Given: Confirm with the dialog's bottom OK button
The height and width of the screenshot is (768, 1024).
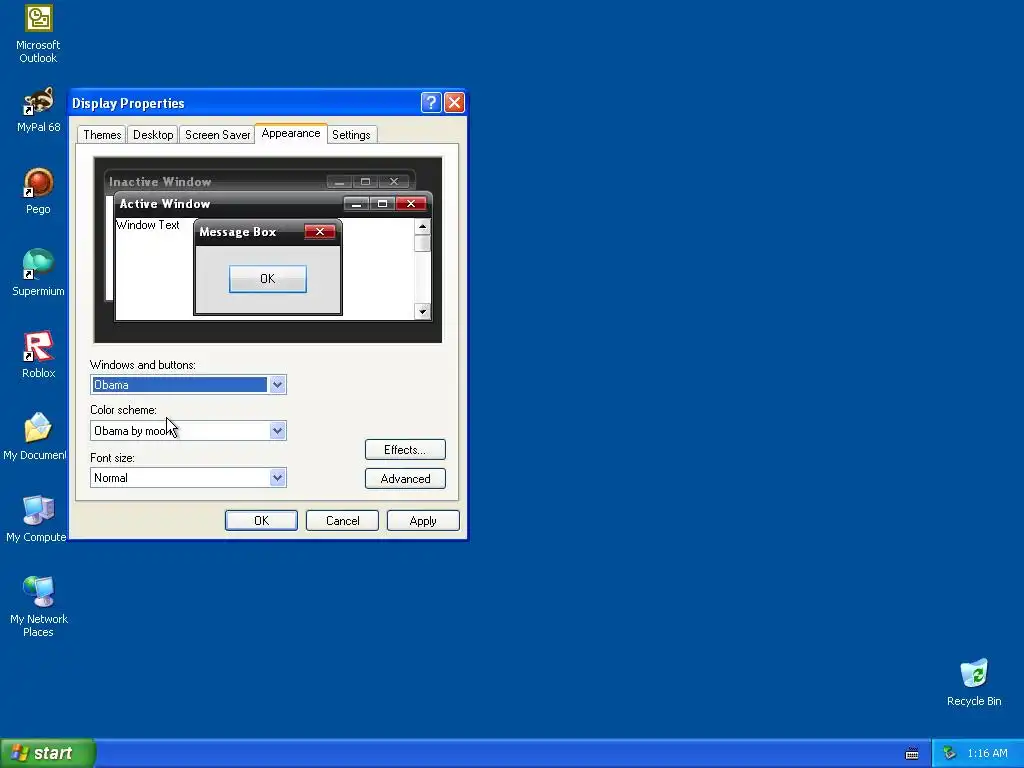Looking at the screenshot, I should (261, 520).
